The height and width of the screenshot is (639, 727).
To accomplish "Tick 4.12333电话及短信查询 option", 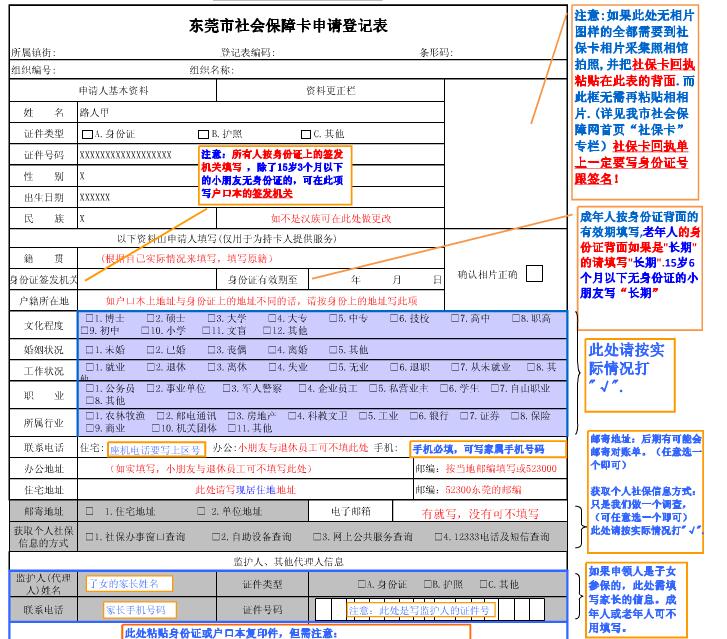I will pyautogui.click(x=438, y=537).
